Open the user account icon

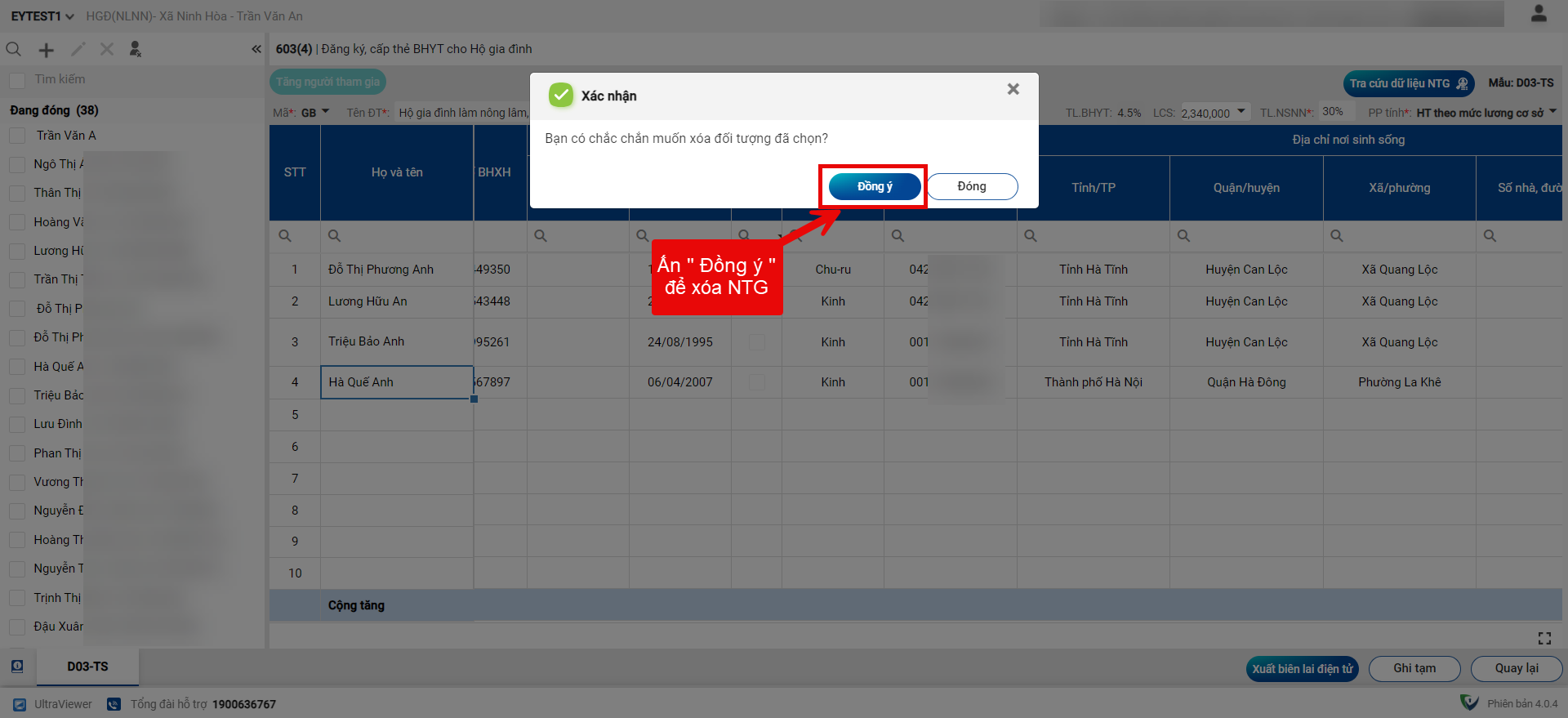pyautogui.click(x=1539, y=14)
